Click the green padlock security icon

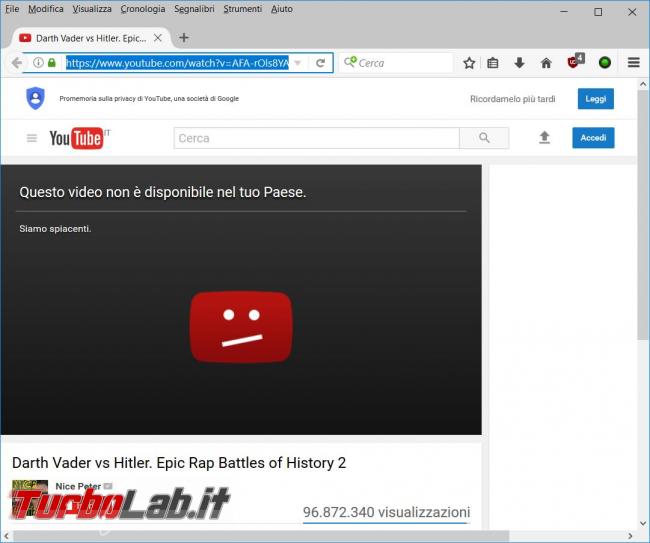(x=52, y=63)
